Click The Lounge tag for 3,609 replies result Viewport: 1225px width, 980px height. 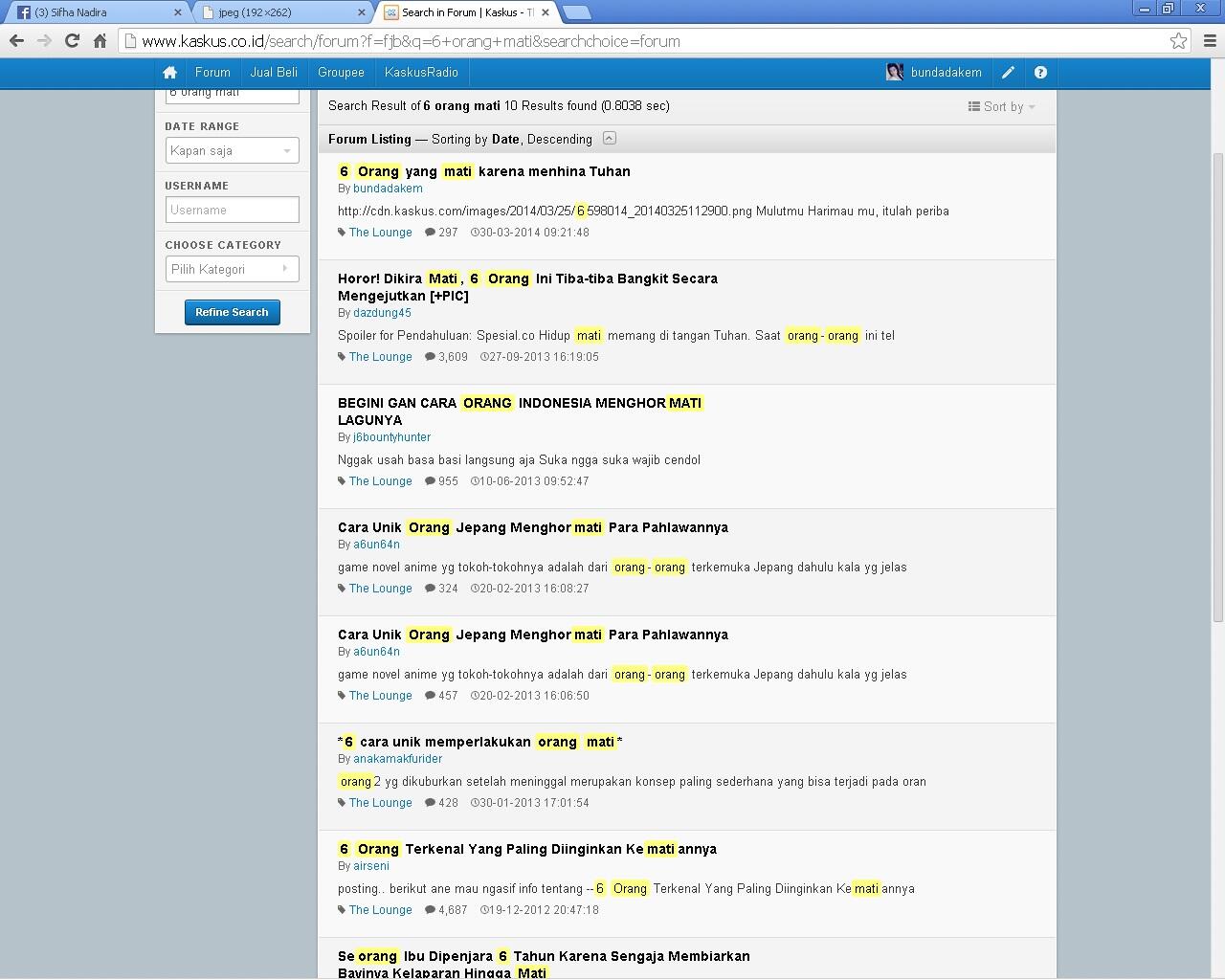tap(380, 357)
